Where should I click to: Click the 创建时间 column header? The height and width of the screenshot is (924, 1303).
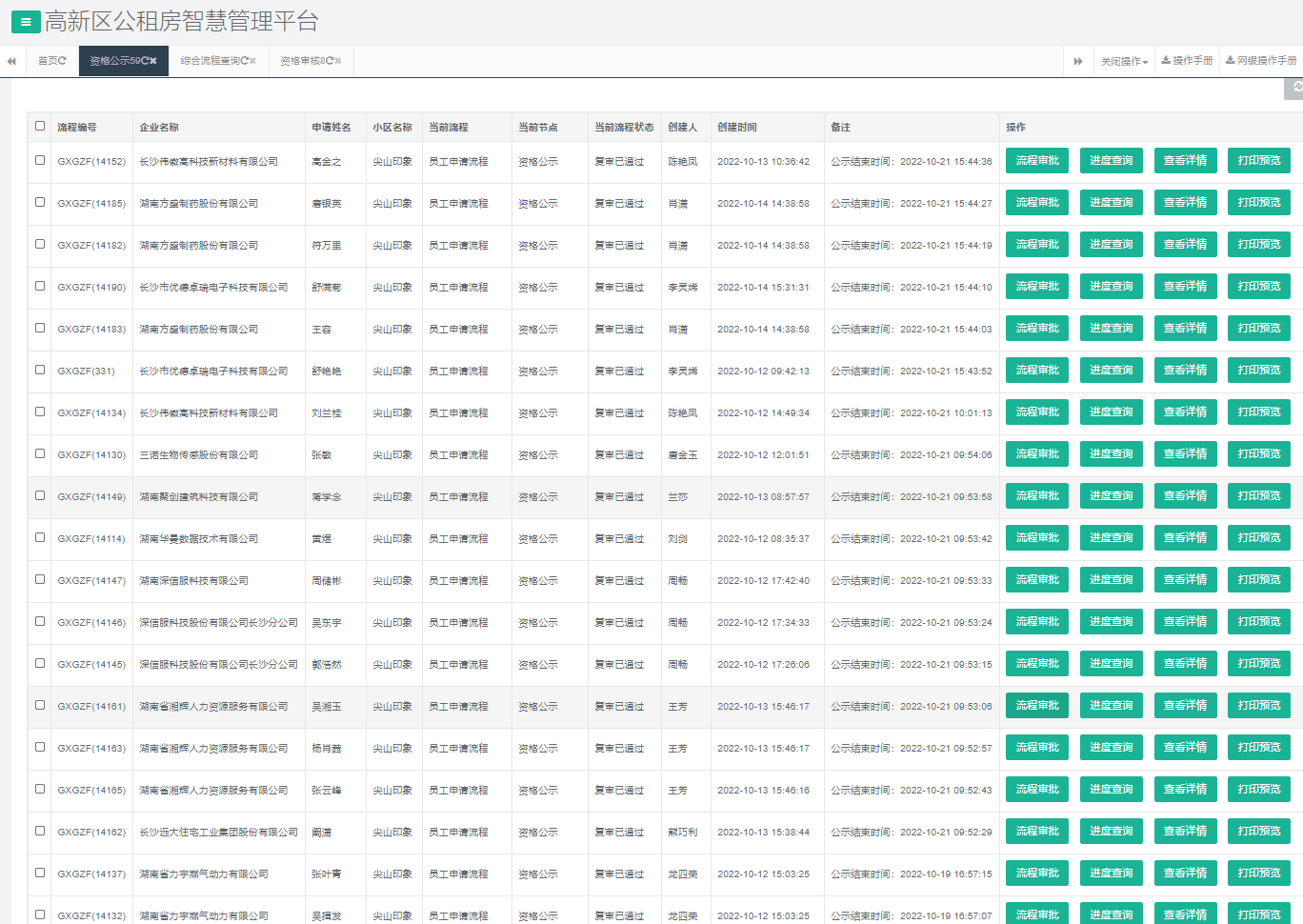coord(737,127)
